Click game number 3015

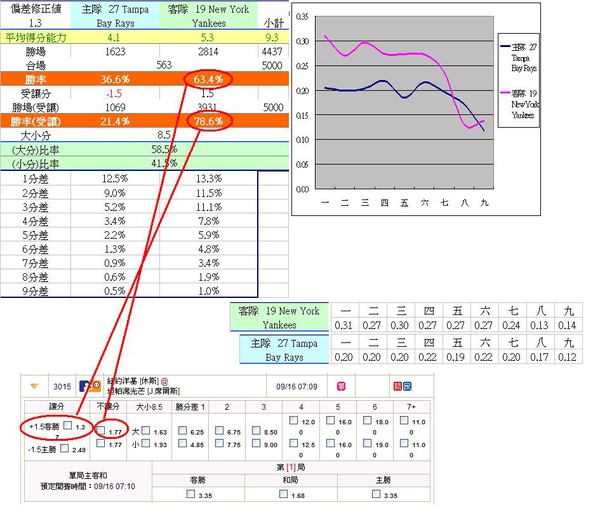(x=62, y=386)
